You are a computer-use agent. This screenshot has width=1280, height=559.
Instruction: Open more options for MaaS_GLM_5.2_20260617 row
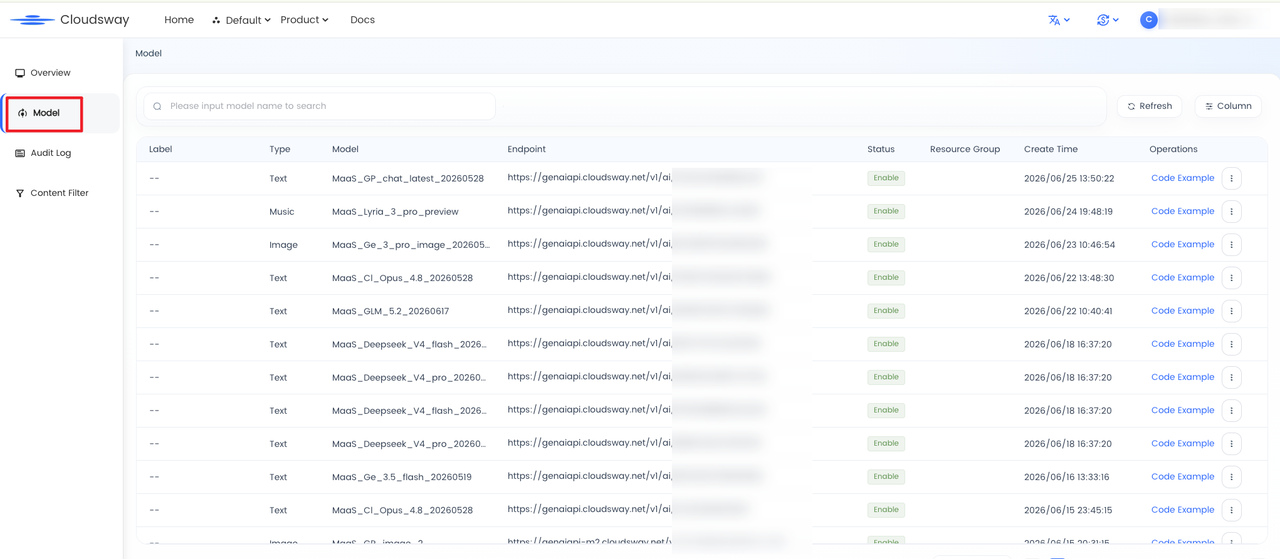point(1231,311)
